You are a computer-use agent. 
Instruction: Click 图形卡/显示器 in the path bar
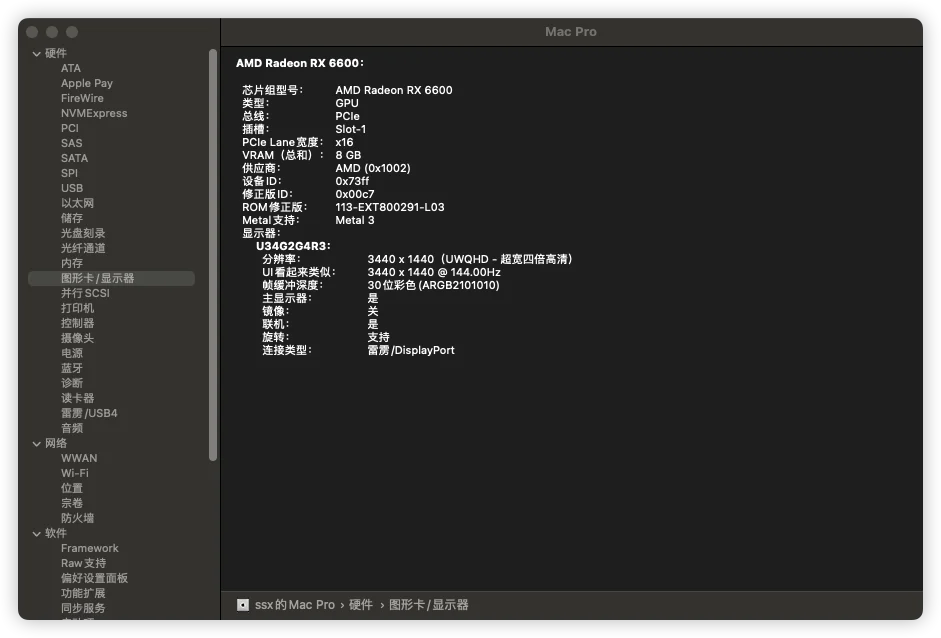428,605
